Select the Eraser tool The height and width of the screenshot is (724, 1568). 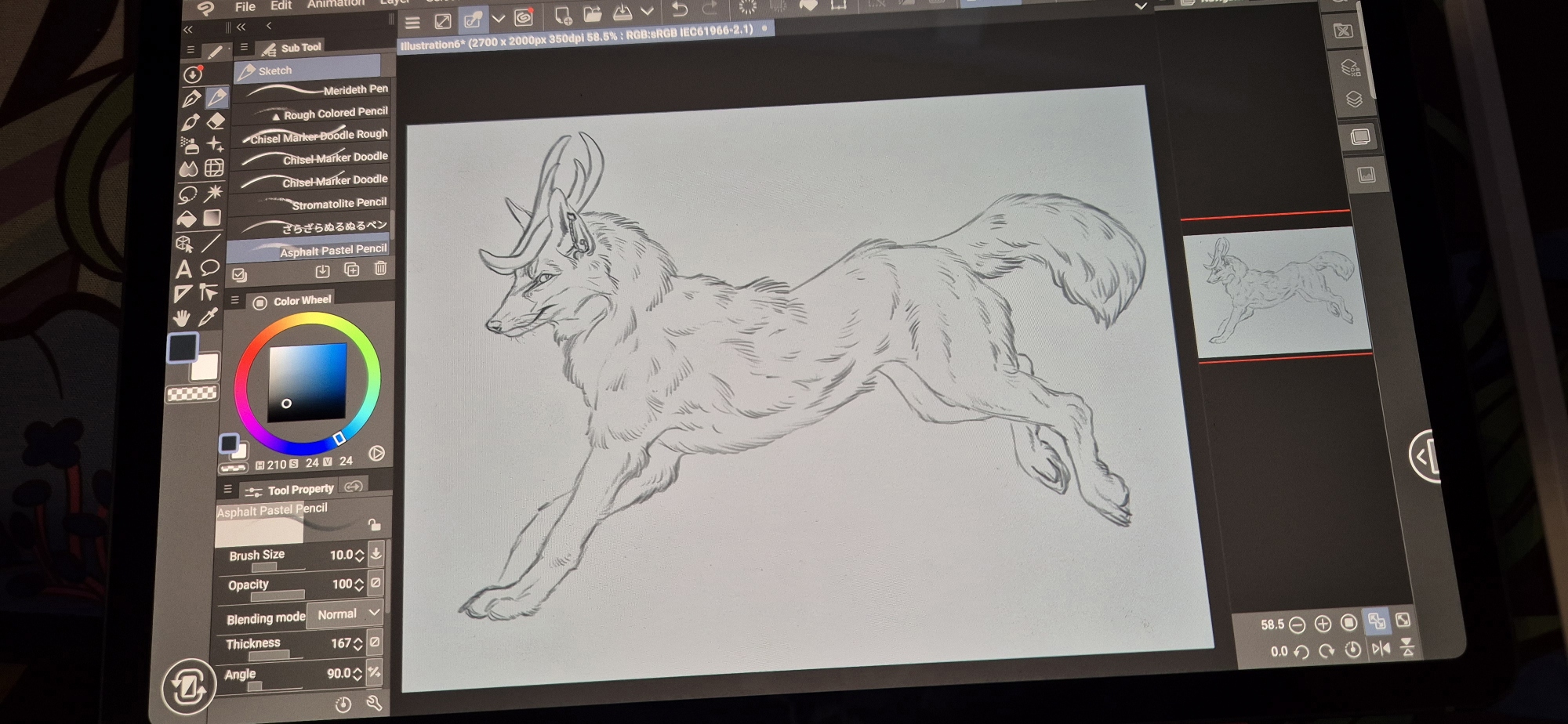(216, 121)
